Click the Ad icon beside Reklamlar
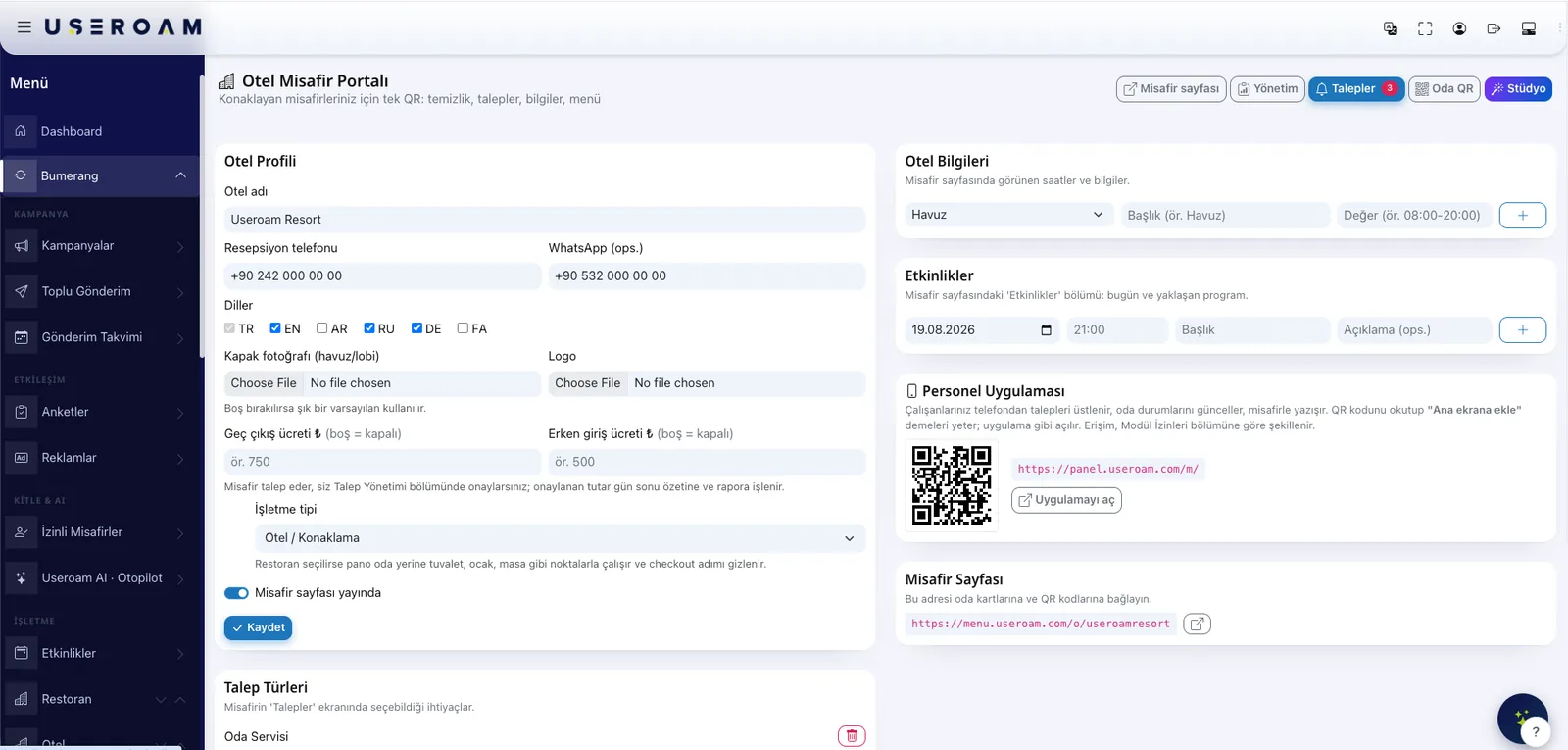This screenshot has height=750, width=1568. pos(21,458)
